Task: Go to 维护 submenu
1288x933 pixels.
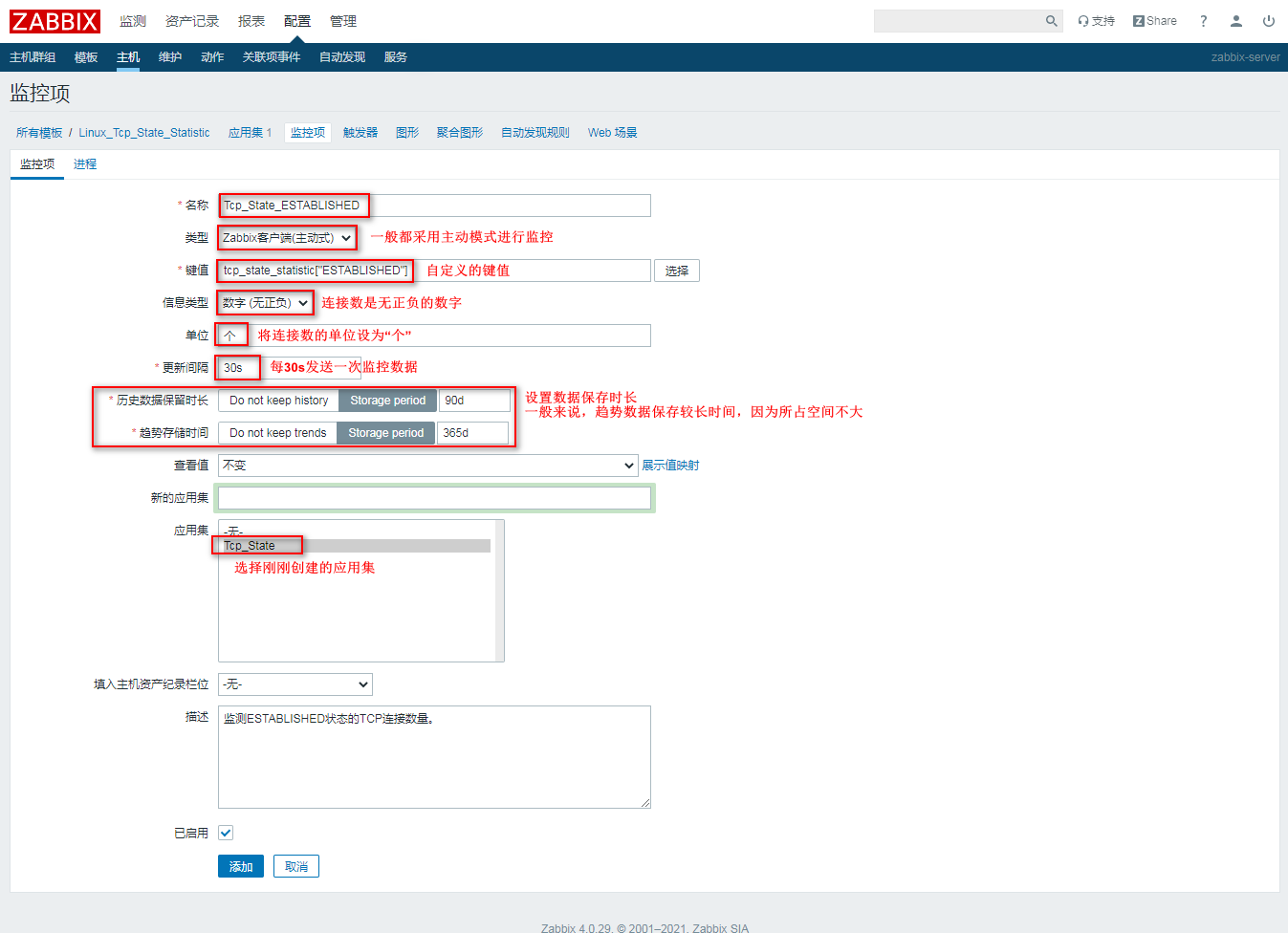Action: (x=170, y=57)
